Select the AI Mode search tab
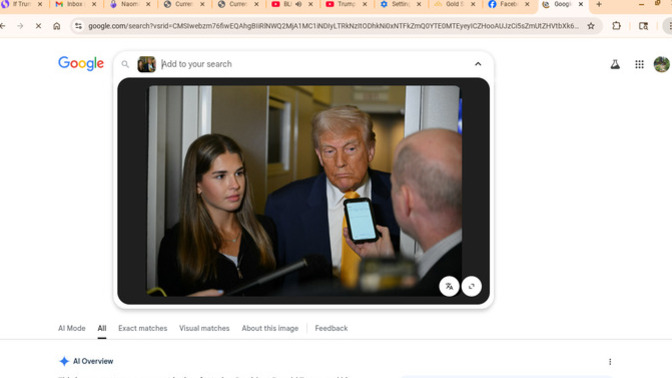 [x=72, y=328]
